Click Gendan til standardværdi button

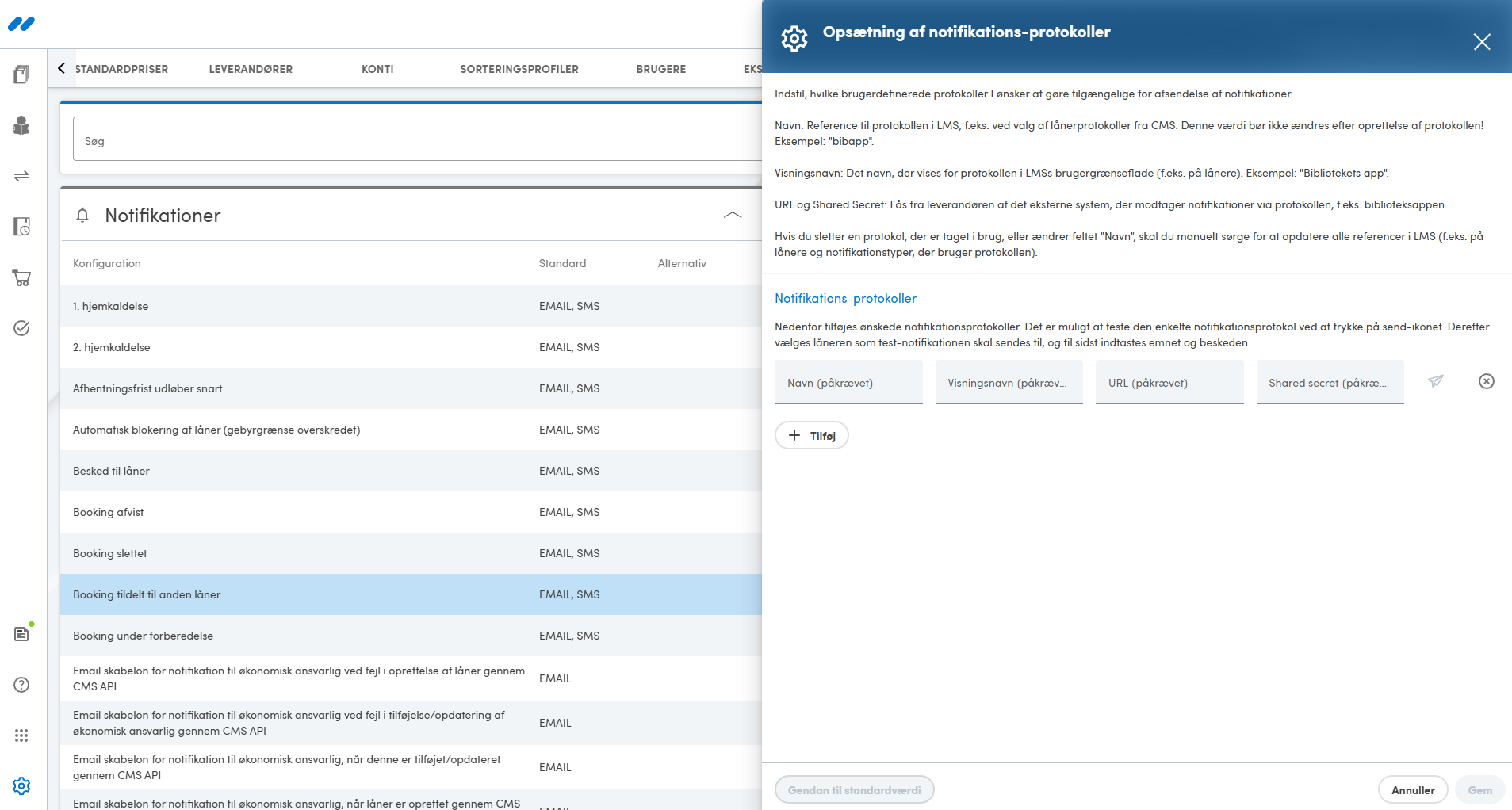[x=854, y=790]
